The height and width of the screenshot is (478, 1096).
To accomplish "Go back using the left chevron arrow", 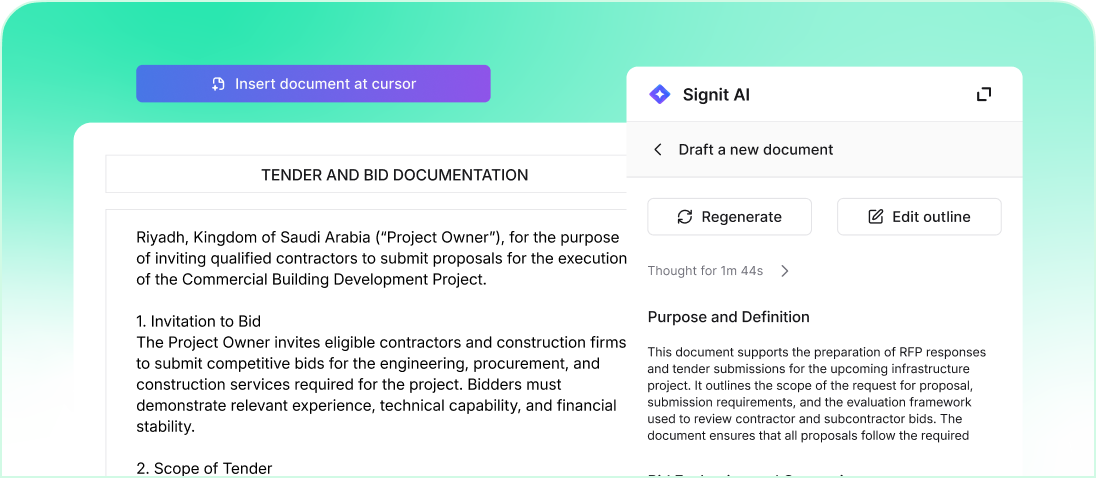I will point(658,149).
